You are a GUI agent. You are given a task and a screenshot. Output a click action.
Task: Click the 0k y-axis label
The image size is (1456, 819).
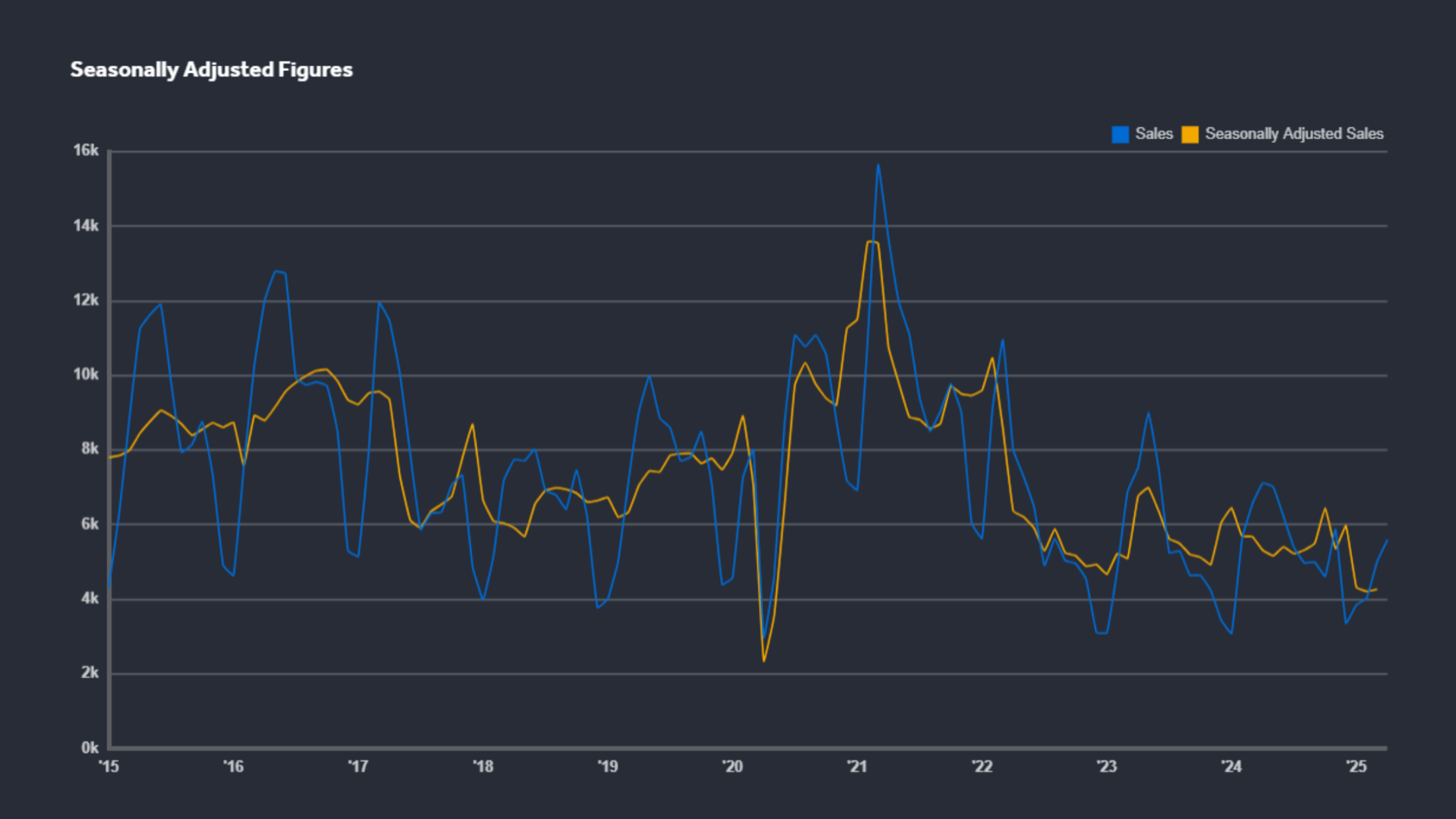click(89, 748)
